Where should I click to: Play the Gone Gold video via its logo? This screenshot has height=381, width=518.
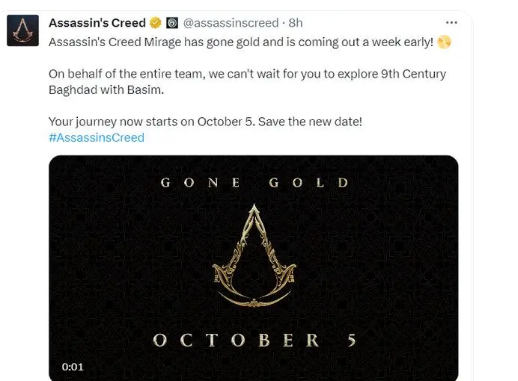(254, 256)
